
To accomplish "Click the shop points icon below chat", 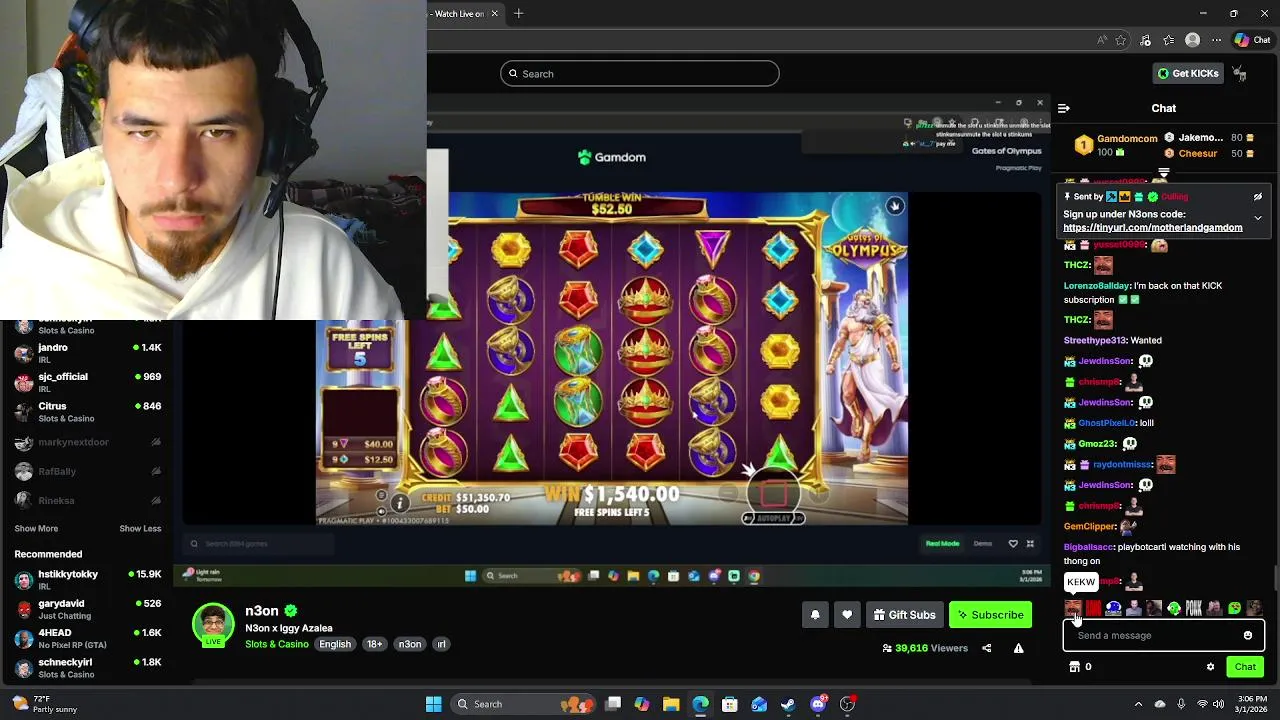I will tap(1075, 667).
